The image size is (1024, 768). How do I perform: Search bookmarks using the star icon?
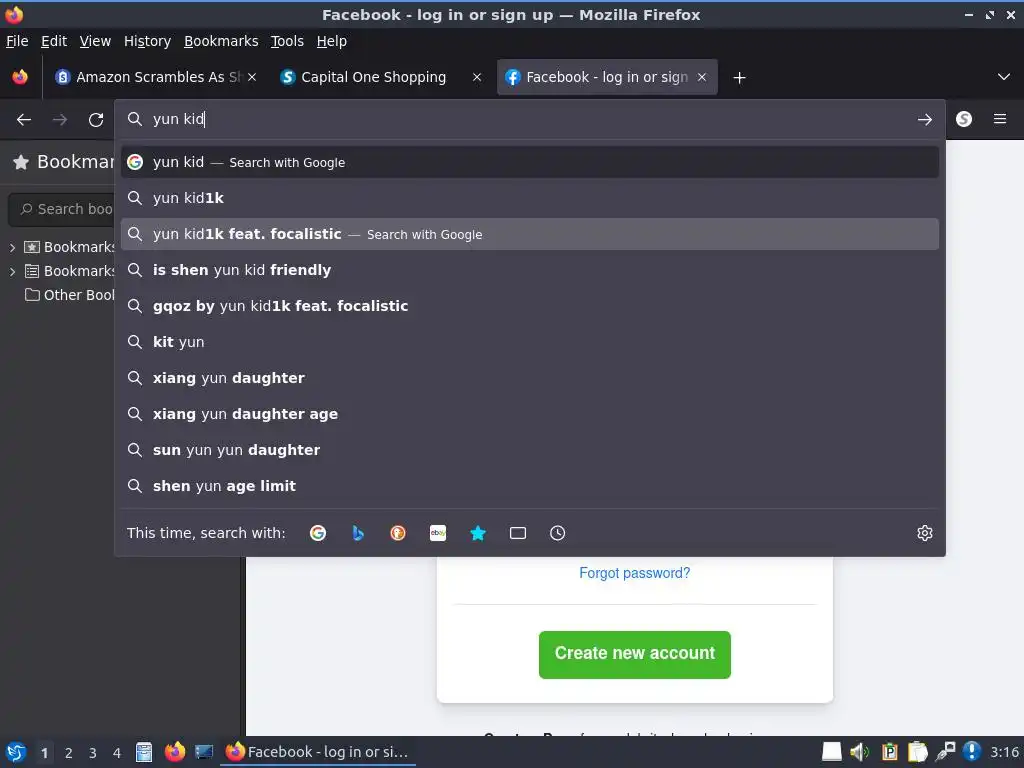click(478, 533)
